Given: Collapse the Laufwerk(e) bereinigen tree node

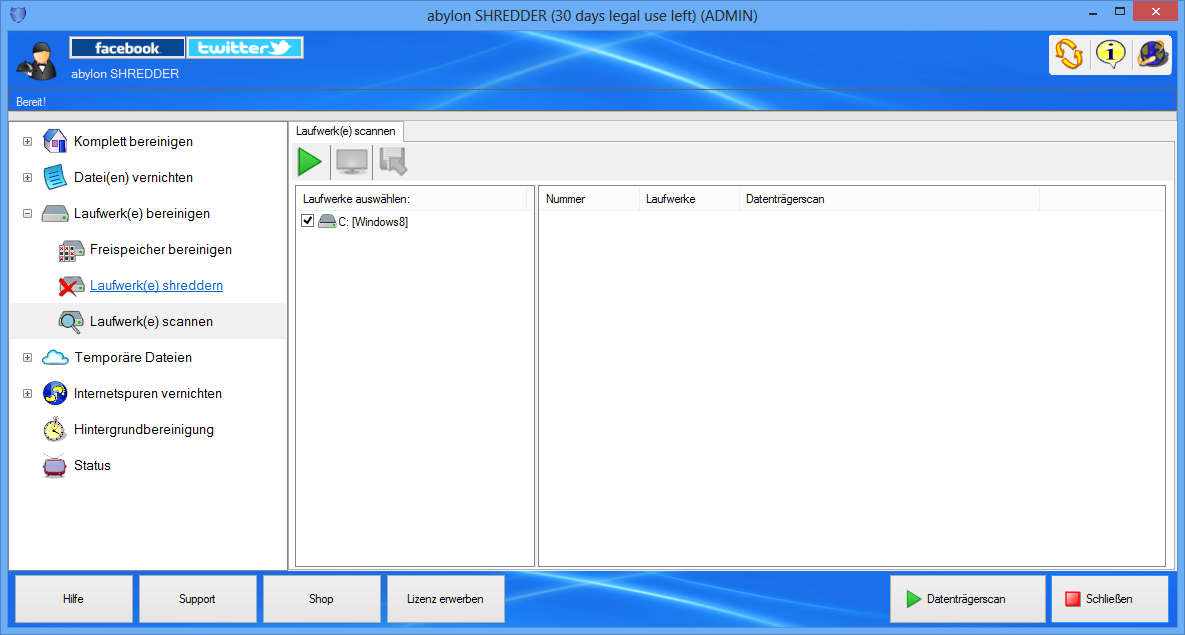Looking at the screenshot, I should [27, 214].
